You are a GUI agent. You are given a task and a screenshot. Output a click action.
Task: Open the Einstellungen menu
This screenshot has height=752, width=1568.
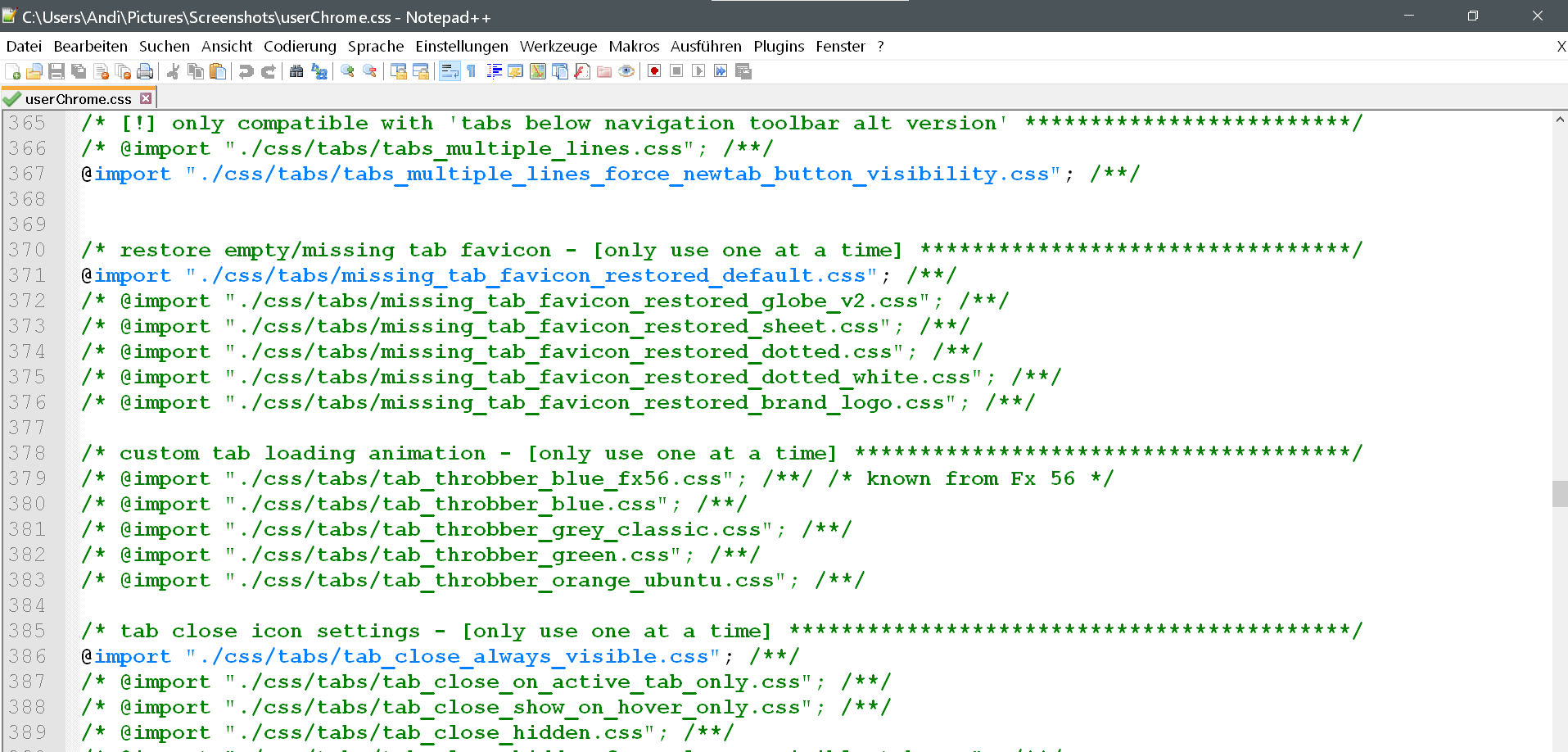461,47
